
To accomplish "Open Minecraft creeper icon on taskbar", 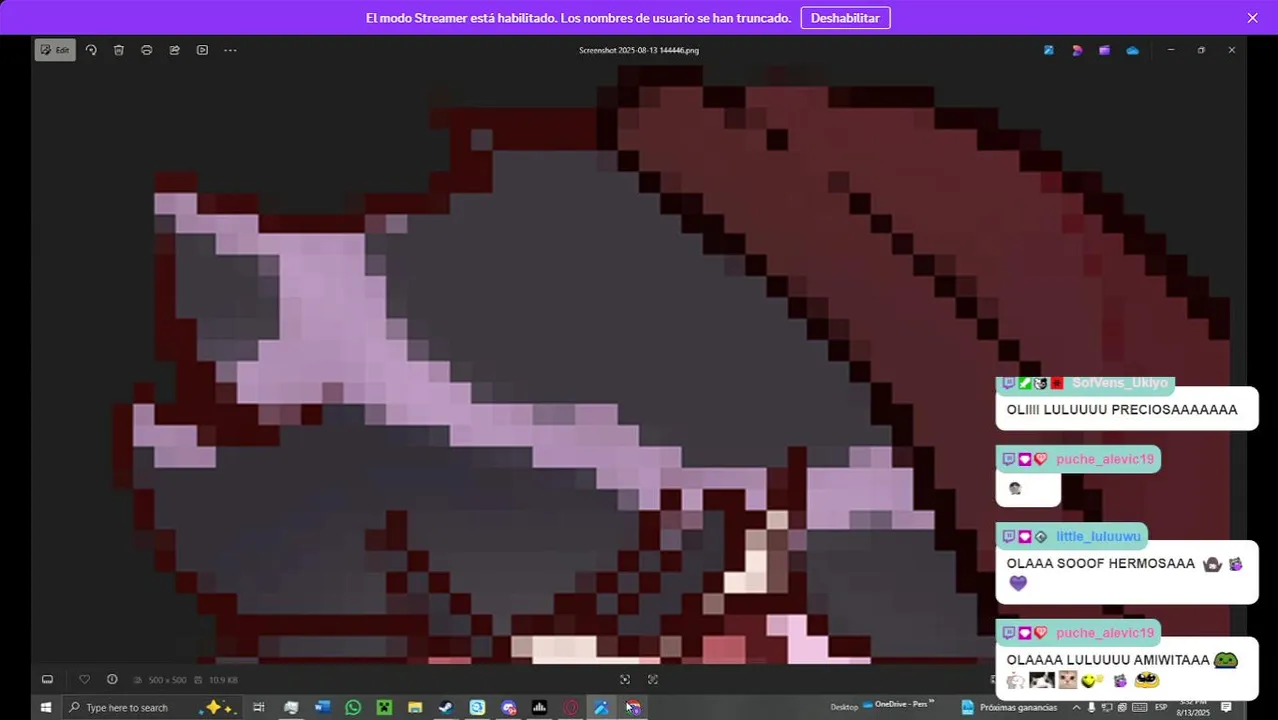I will point(384,707).
